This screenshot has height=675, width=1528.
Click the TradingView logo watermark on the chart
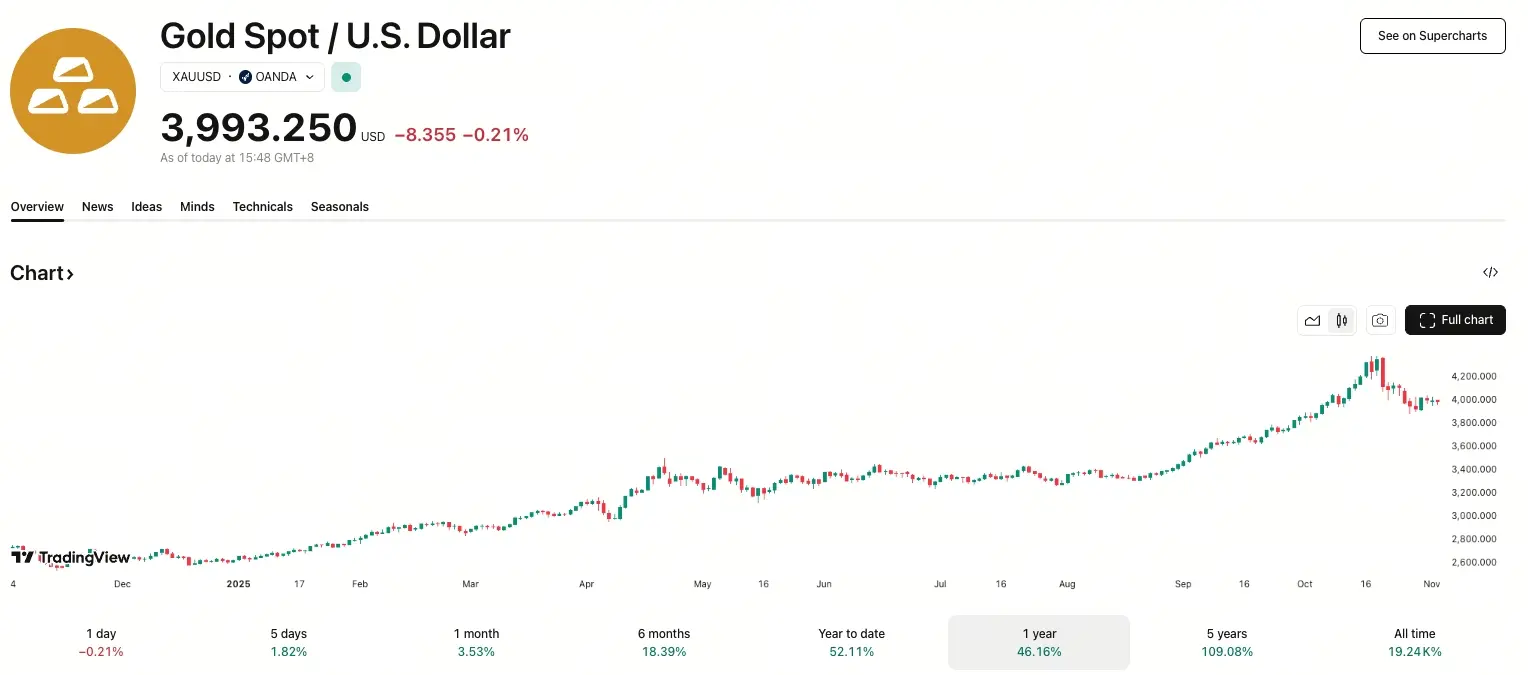70,557
